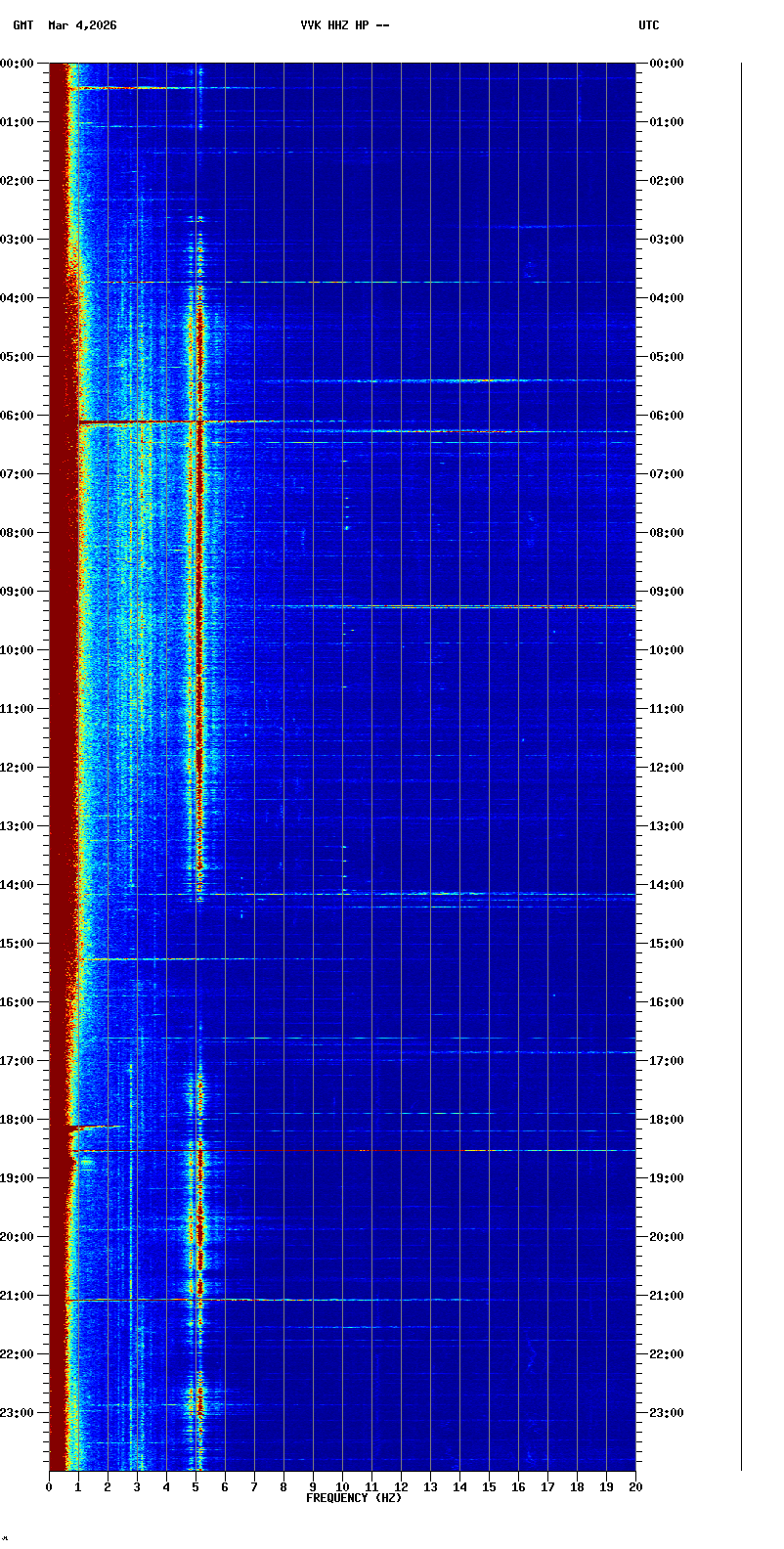Click the 09:00 label on right axis
784x1549 pixels.
pos(667,592)
